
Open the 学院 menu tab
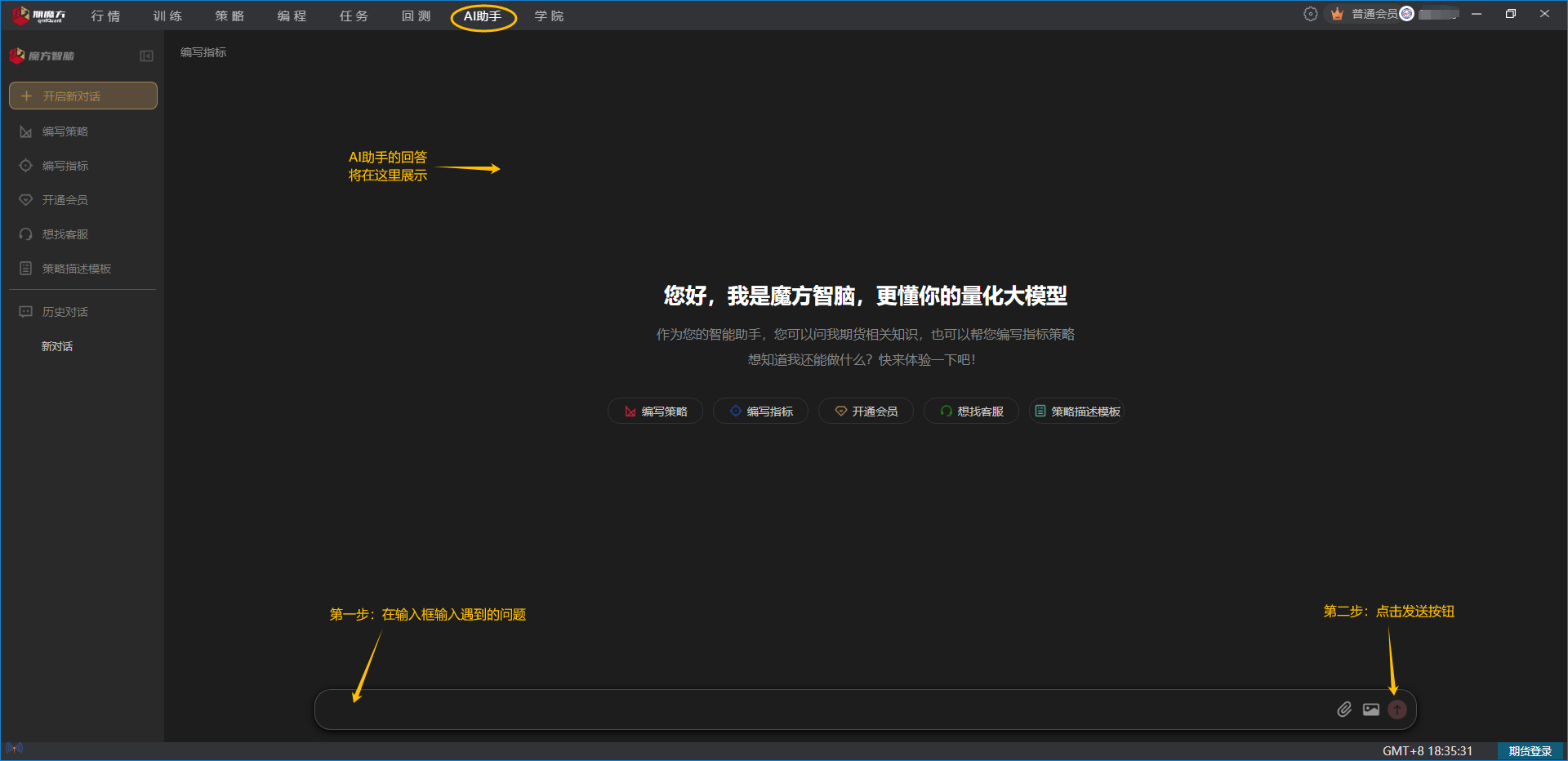click(x=550, y=16)
